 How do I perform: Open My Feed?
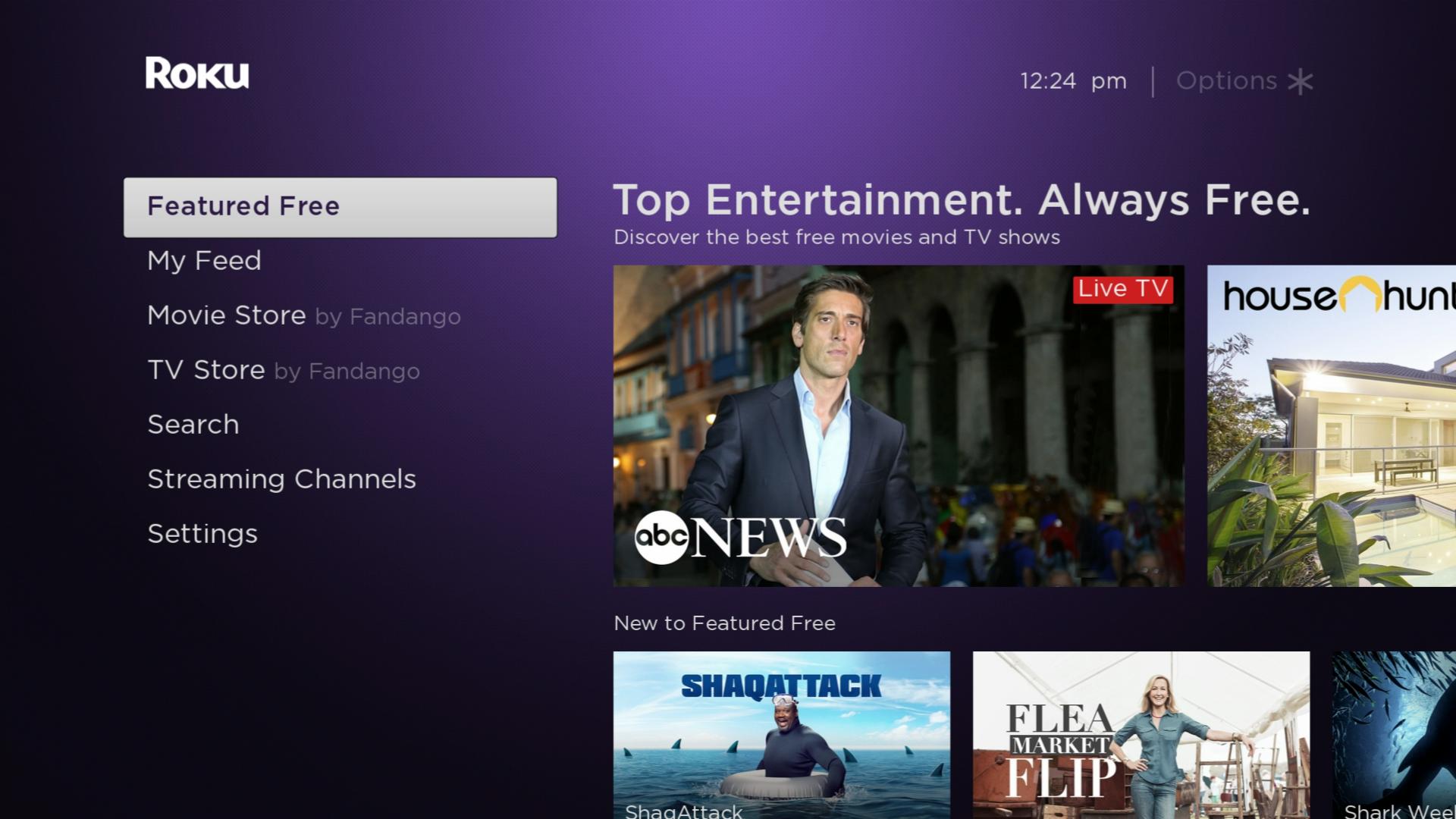point(204,261)
